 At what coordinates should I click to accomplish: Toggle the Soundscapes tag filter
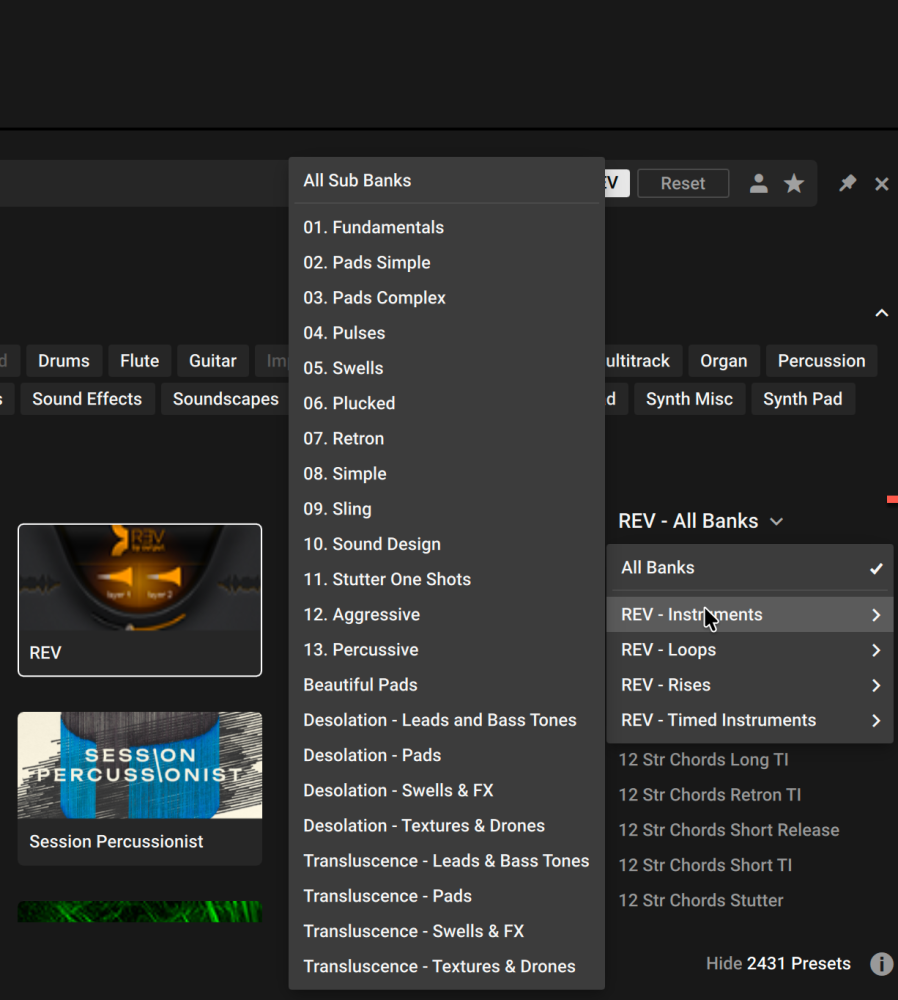tap(225, 399)
